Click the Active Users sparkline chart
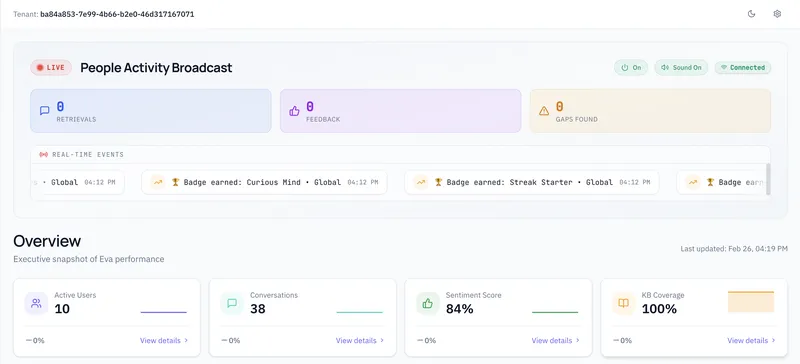 tap(164, 312)
